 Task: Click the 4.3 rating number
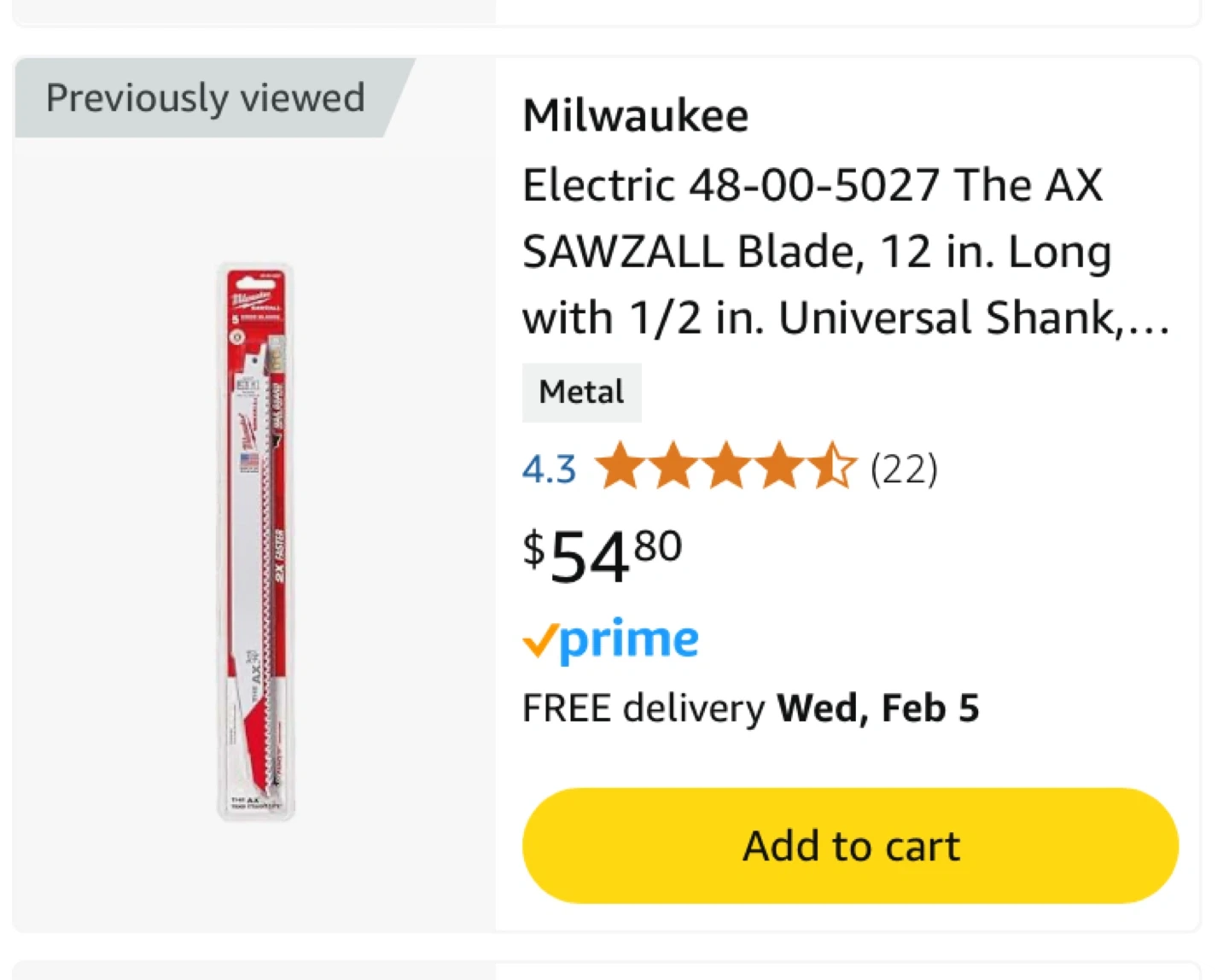[x=549, y=469]
